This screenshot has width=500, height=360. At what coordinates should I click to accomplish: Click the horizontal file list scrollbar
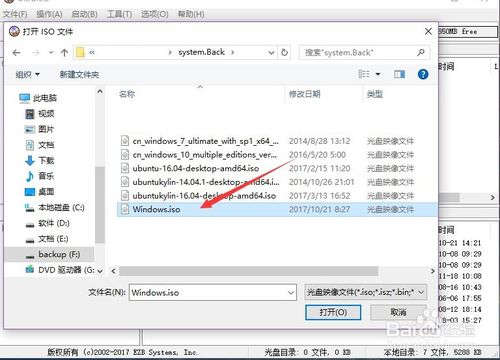pyautogui.click(x=249, y=271)
